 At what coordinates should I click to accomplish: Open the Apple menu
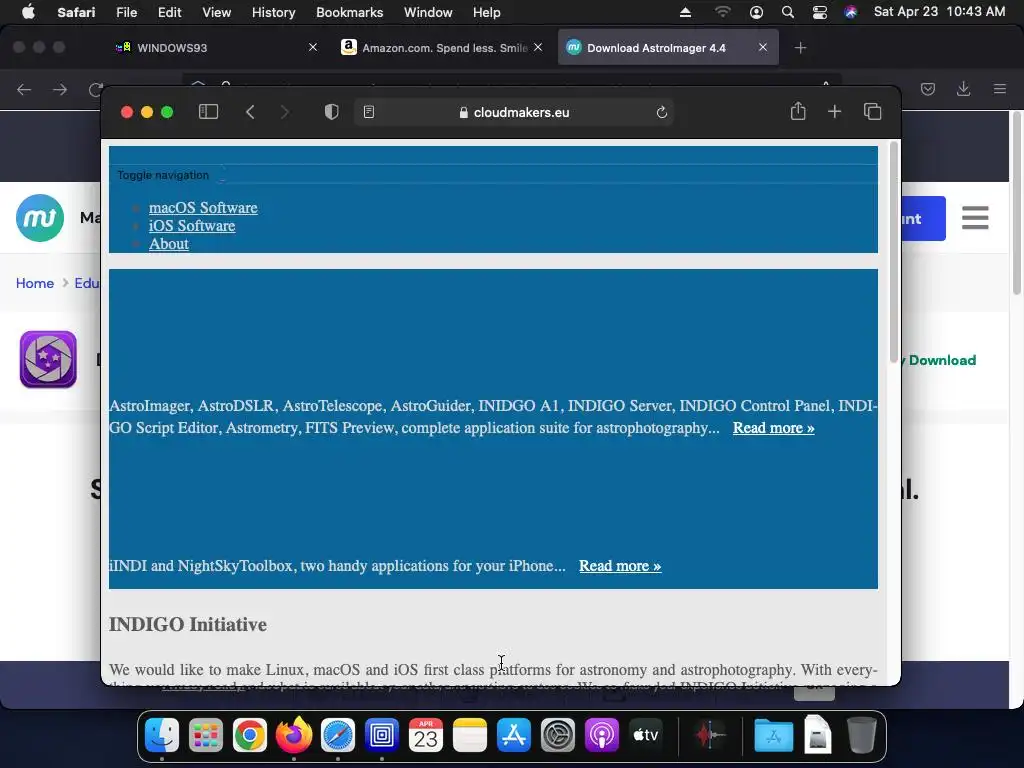point(28,12)
